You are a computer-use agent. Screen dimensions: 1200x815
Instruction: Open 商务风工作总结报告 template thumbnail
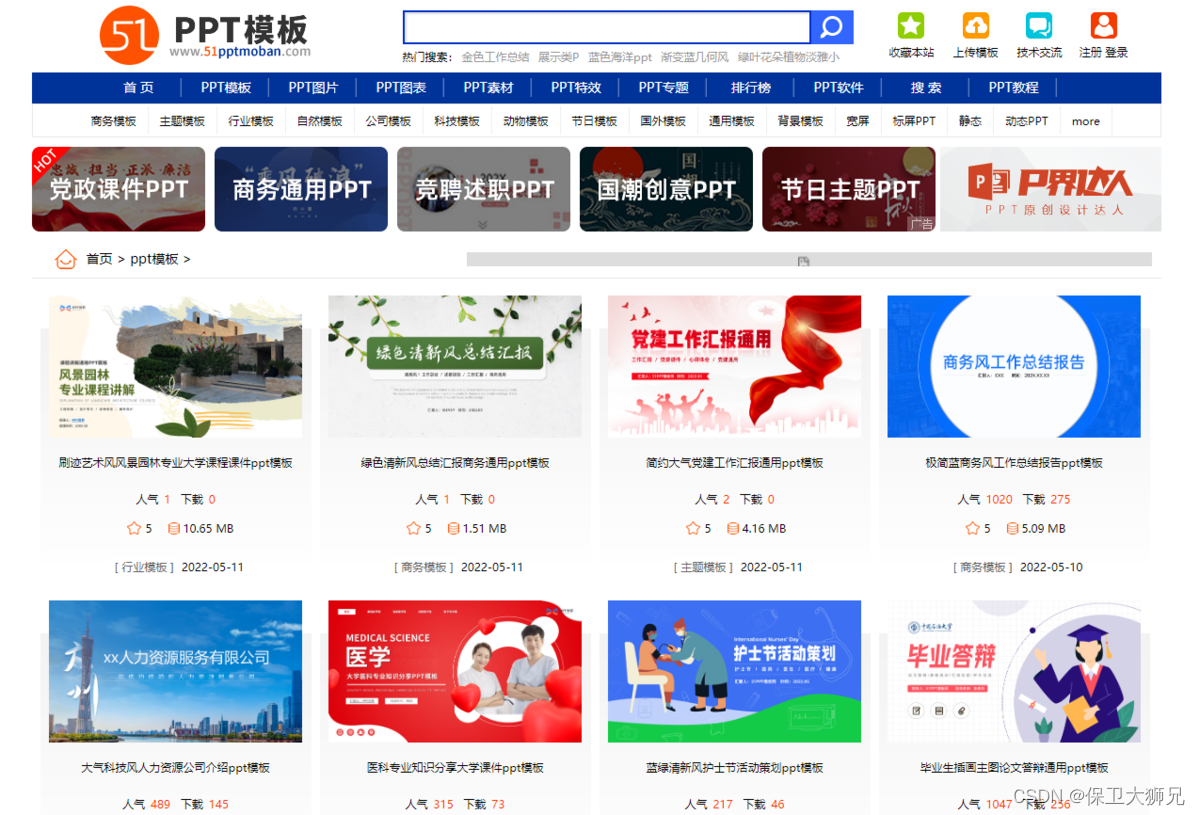(x=1014, y=366)
